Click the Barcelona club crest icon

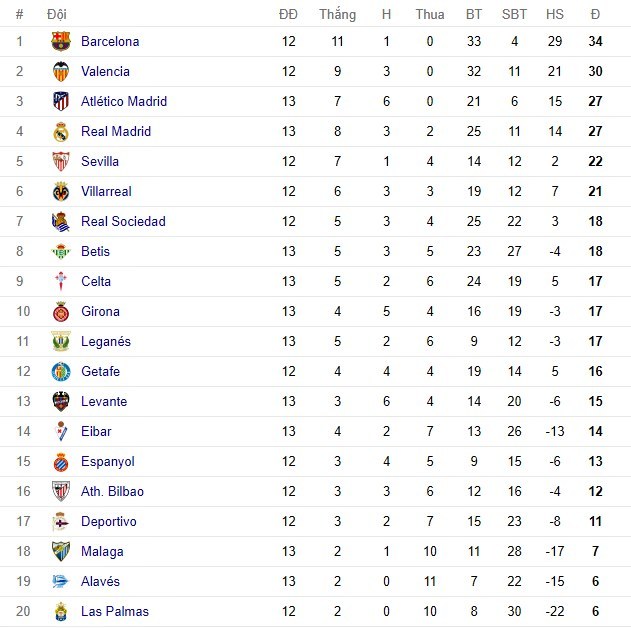pyautogui.click(x=61, y=42)
